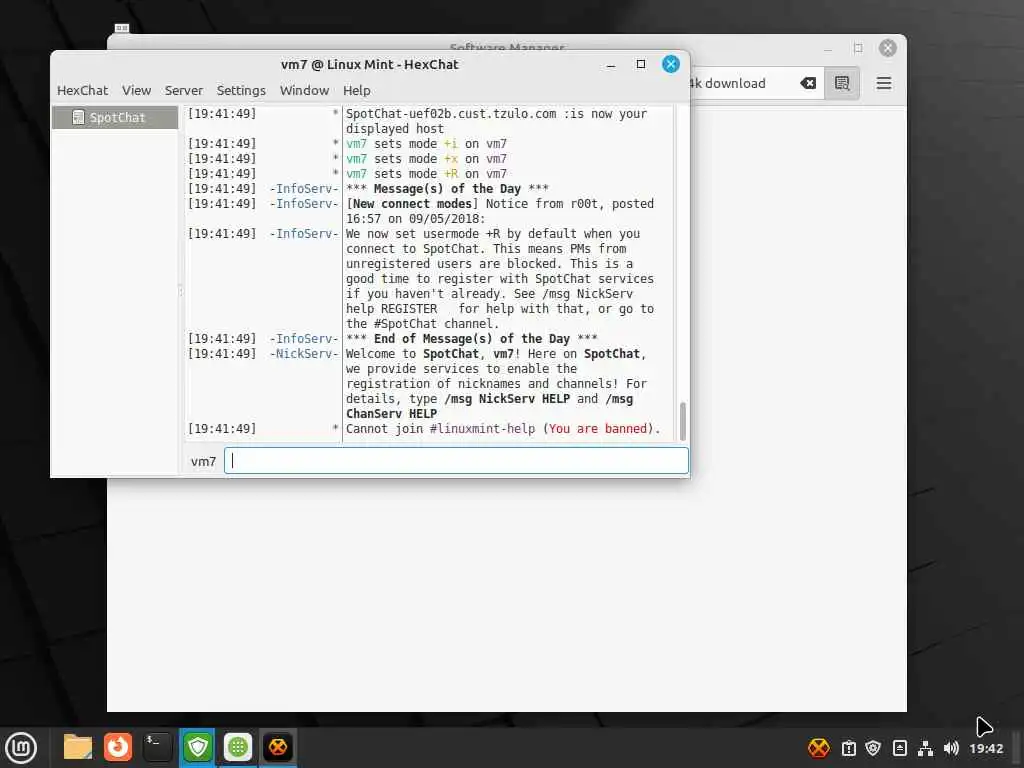Open the Help menu
This screenshot has width=1024, height=768.
(357, 90)
